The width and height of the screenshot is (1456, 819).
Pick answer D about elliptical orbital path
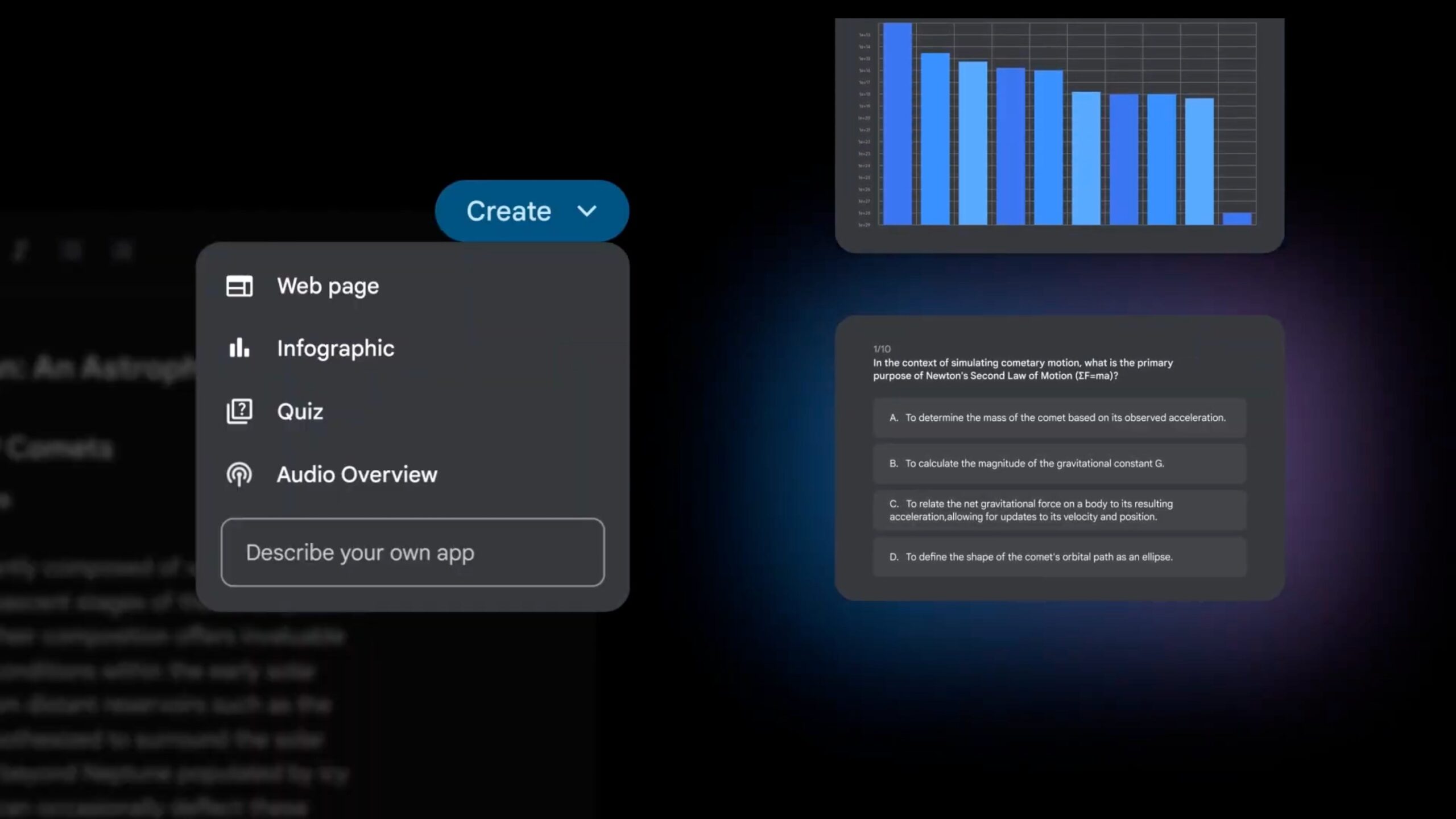click(x=1059, y=557)
